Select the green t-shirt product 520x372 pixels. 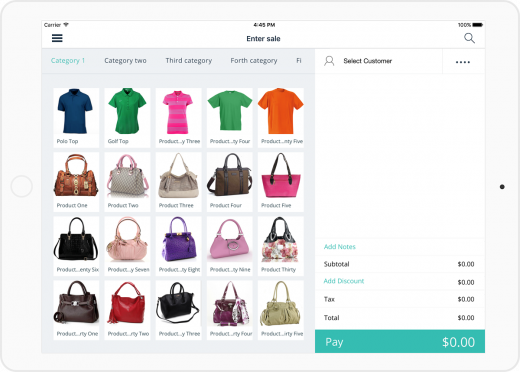(x=230, y=118)
